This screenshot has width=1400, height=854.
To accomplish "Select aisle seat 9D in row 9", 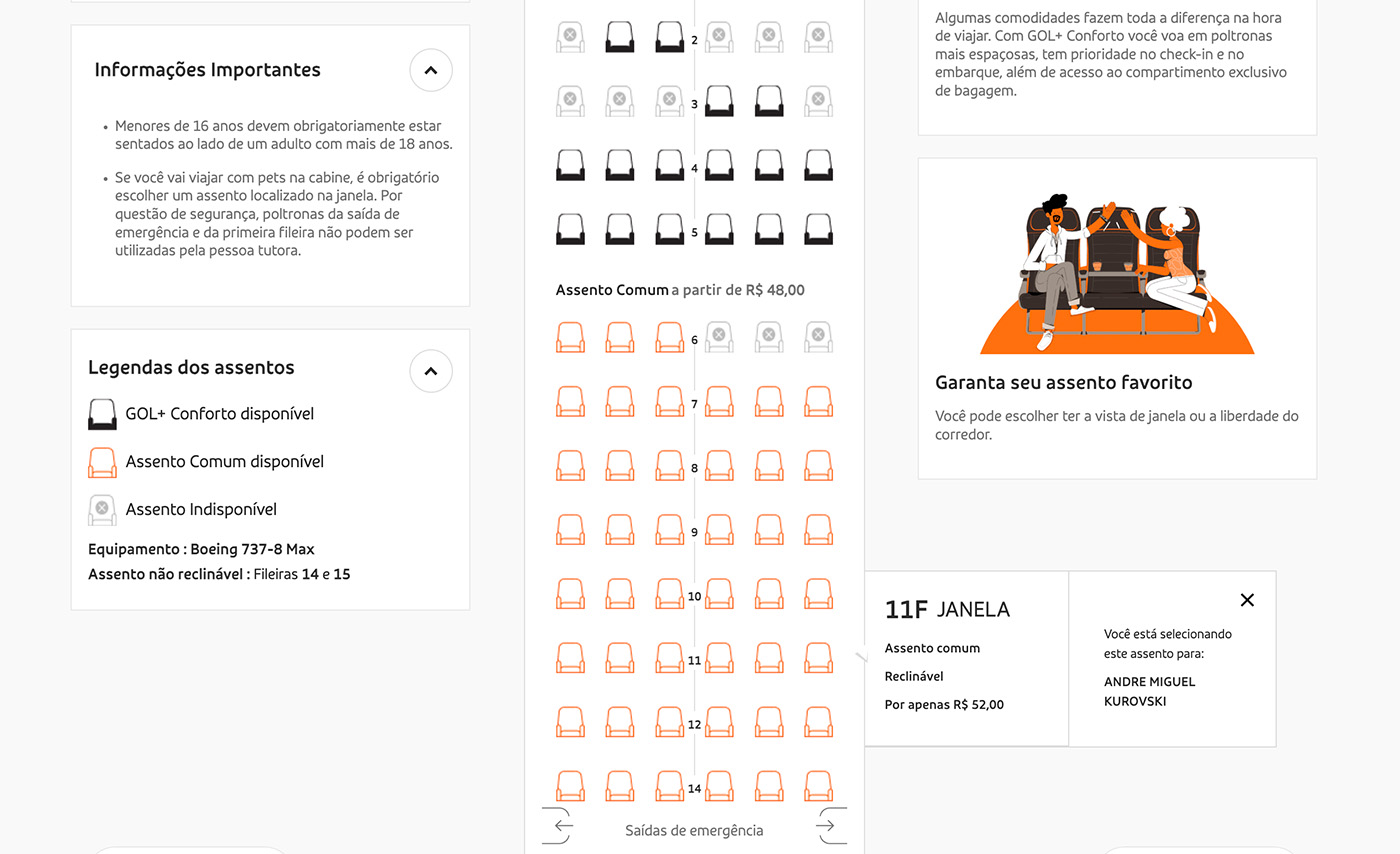I will coord(719,529).
